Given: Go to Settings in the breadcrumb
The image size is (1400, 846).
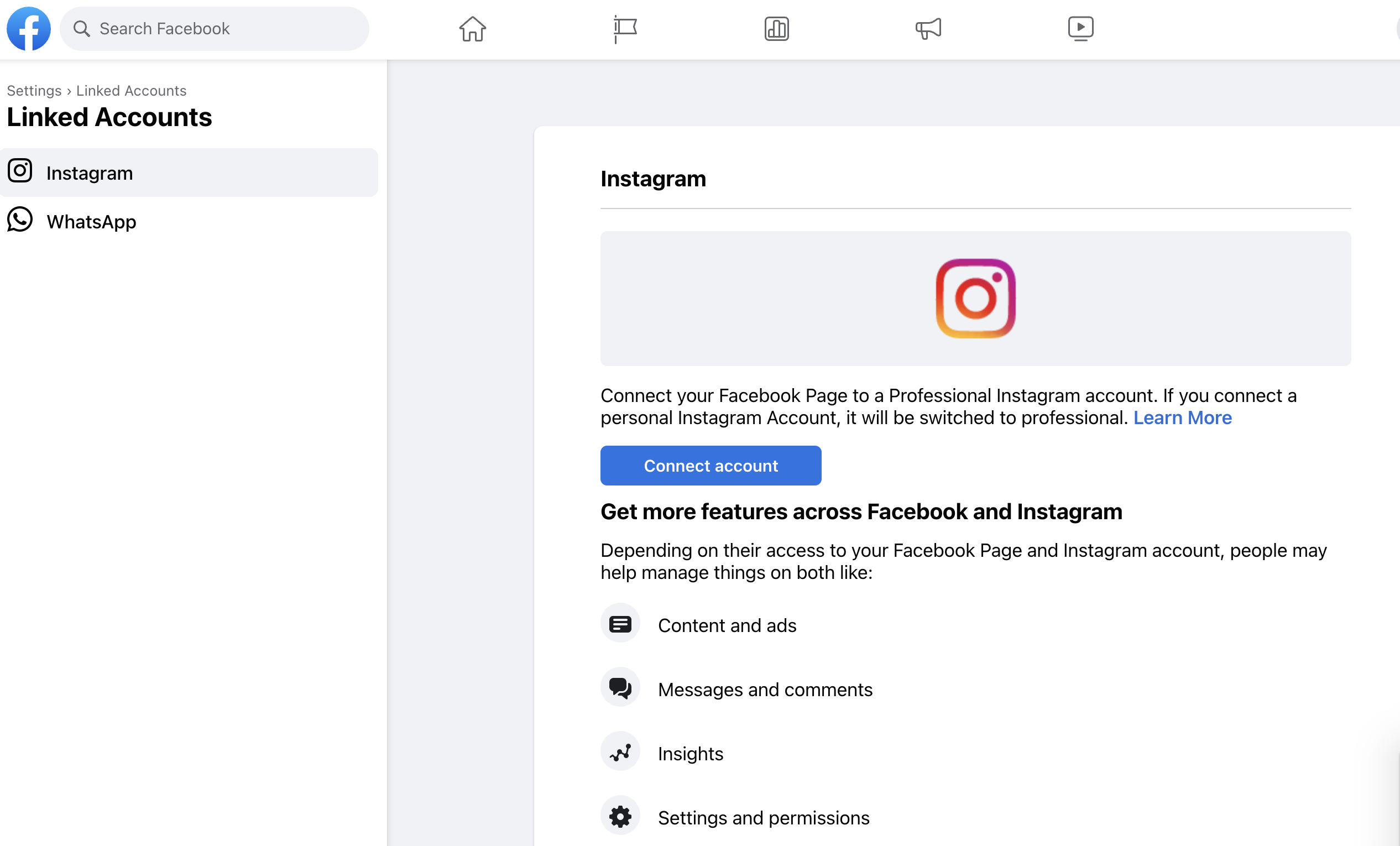Looking at the screenshot, I should 34,90.
